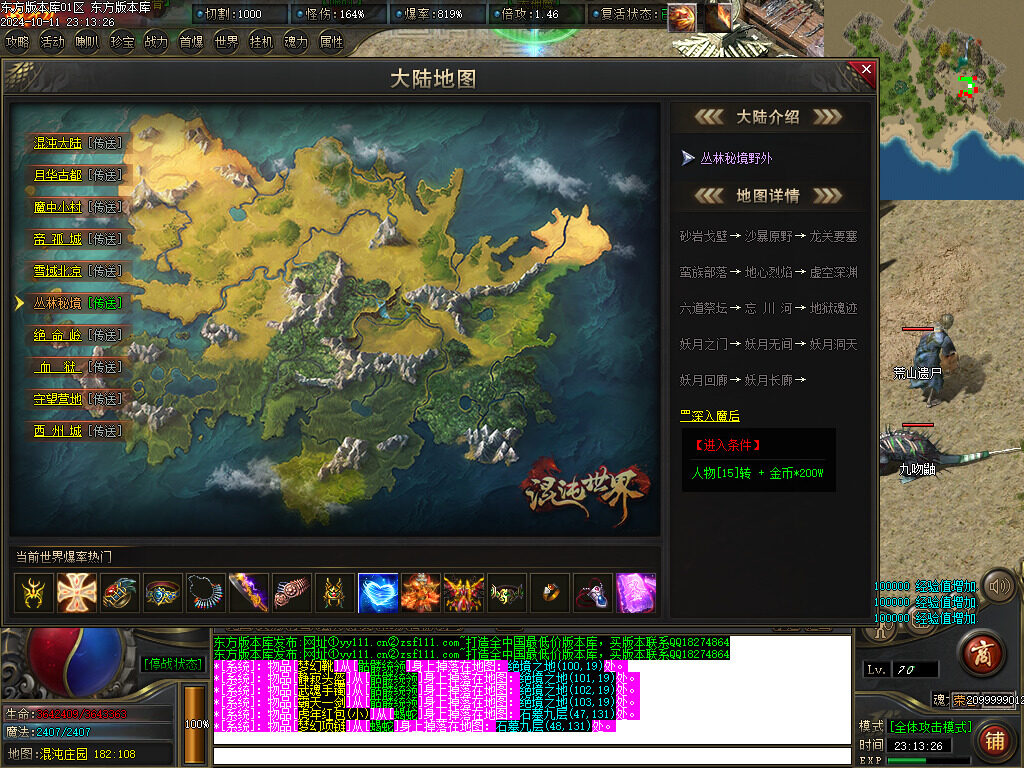The width and height of the screenshot is (1024, 768).
Task: Click the silver pendant on red cord icon
Action: pyautogui.click(x=593, y=593)
